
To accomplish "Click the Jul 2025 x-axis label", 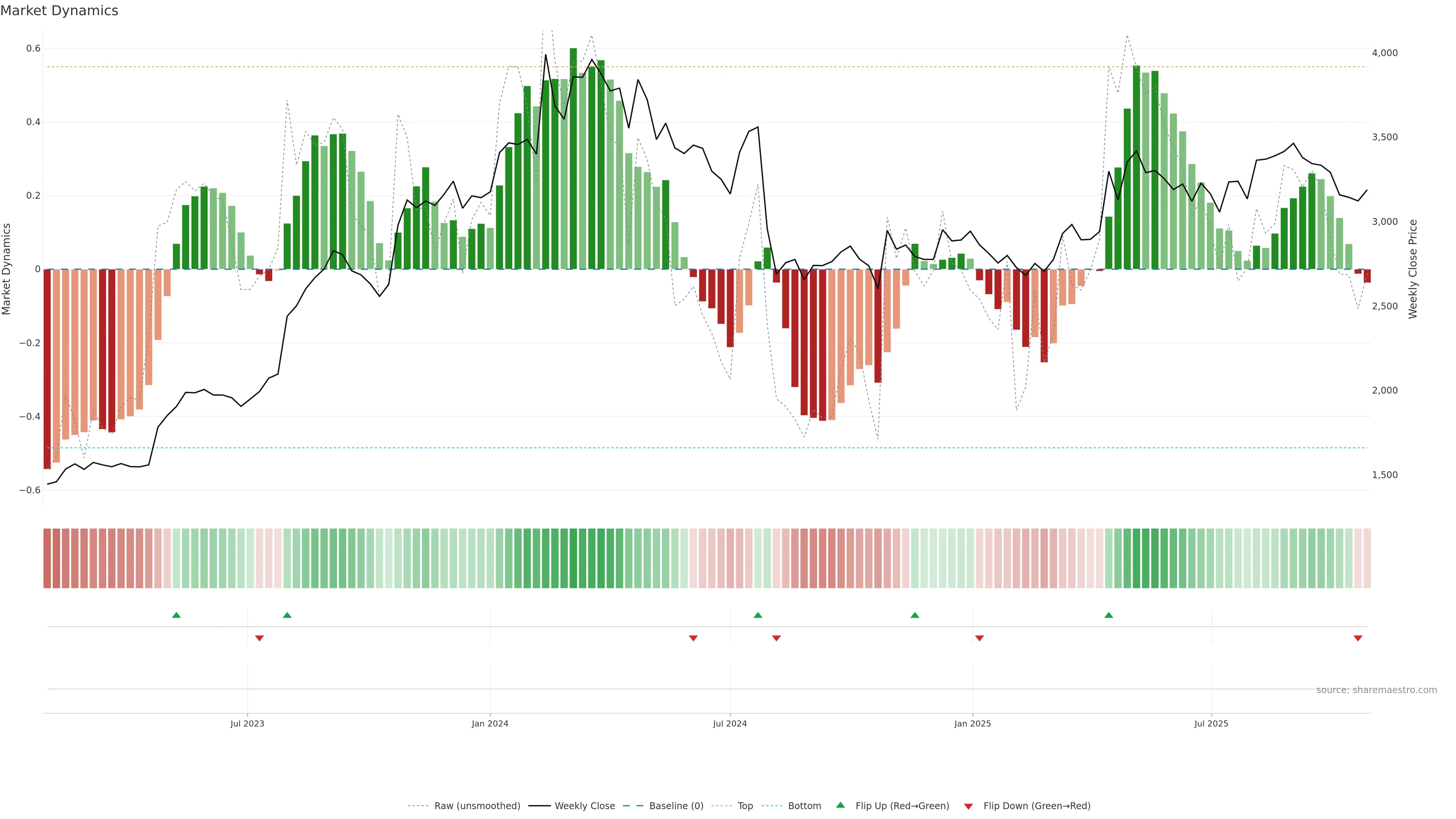I will pyautogui.click(x=1211, y=723).
